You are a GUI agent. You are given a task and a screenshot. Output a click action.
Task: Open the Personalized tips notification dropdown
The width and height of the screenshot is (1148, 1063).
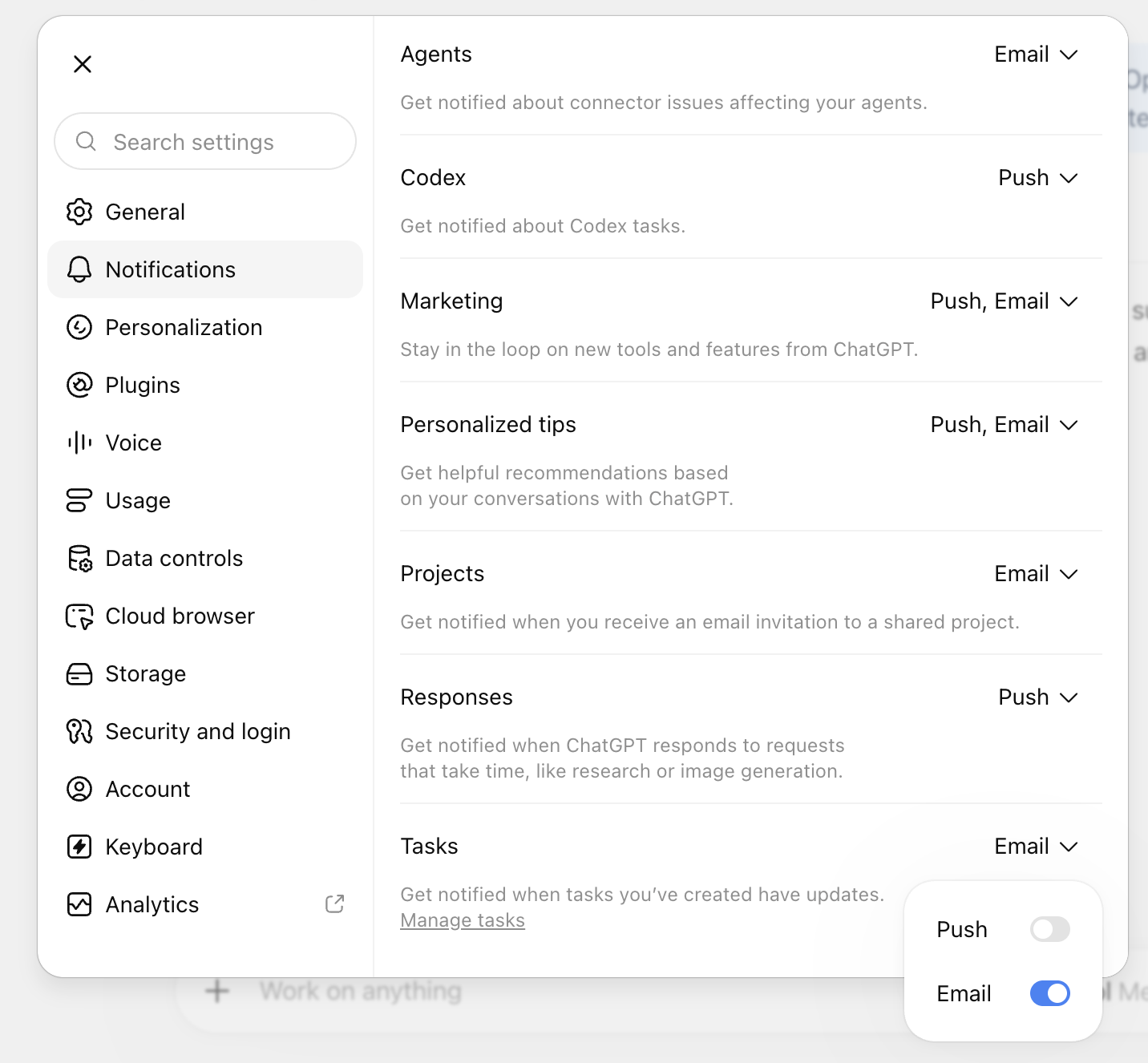1004,425
